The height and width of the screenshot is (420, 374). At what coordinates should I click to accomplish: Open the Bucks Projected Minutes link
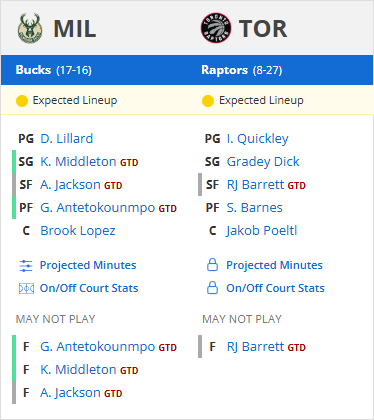pos(88,265)
